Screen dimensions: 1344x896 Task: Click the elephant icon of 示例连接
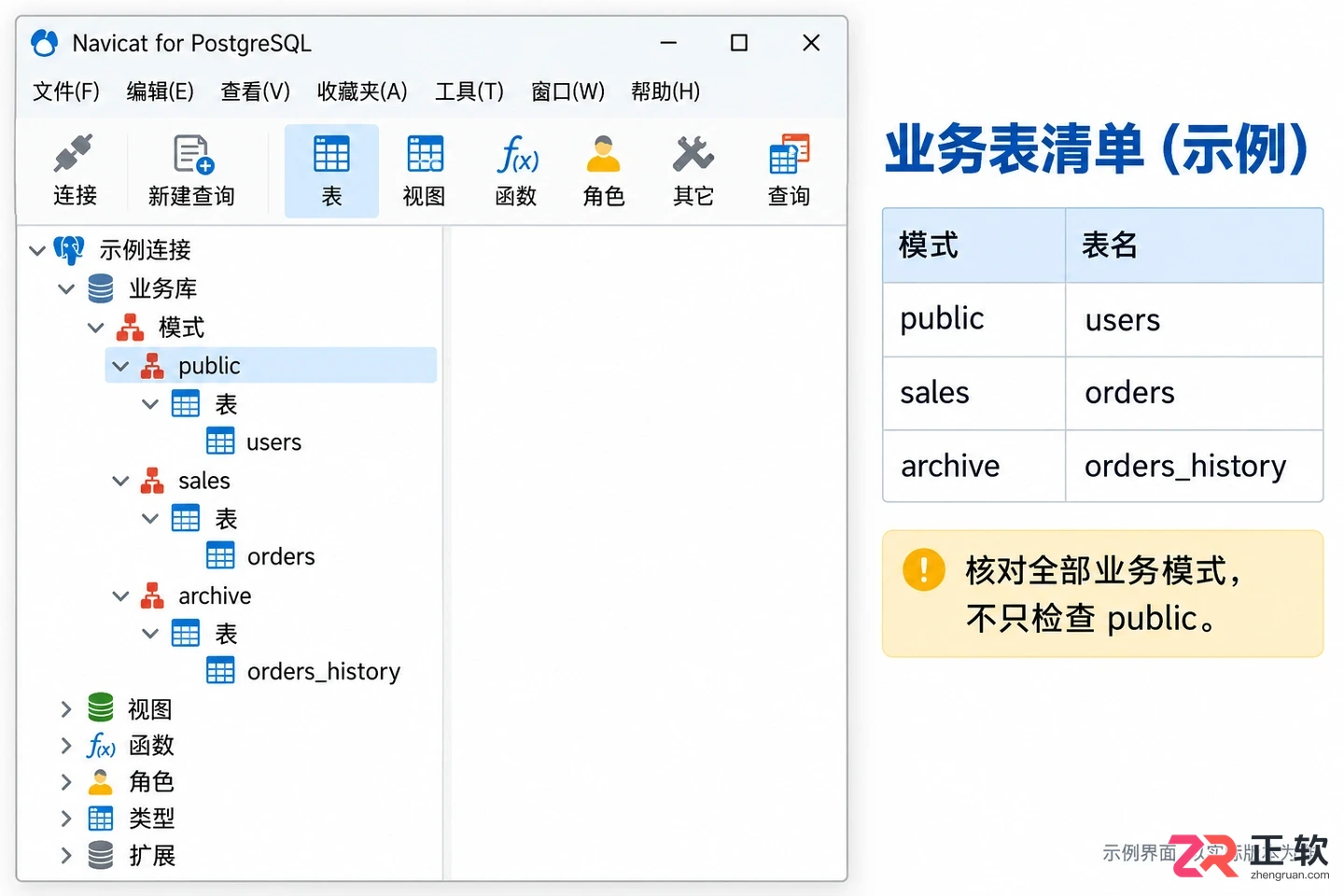coord(69,250)
